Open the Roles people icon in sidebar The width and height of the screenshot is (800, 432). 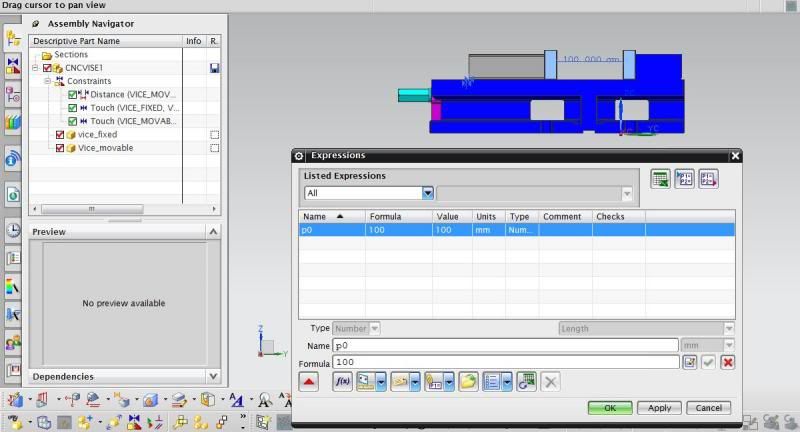point(13,343)
